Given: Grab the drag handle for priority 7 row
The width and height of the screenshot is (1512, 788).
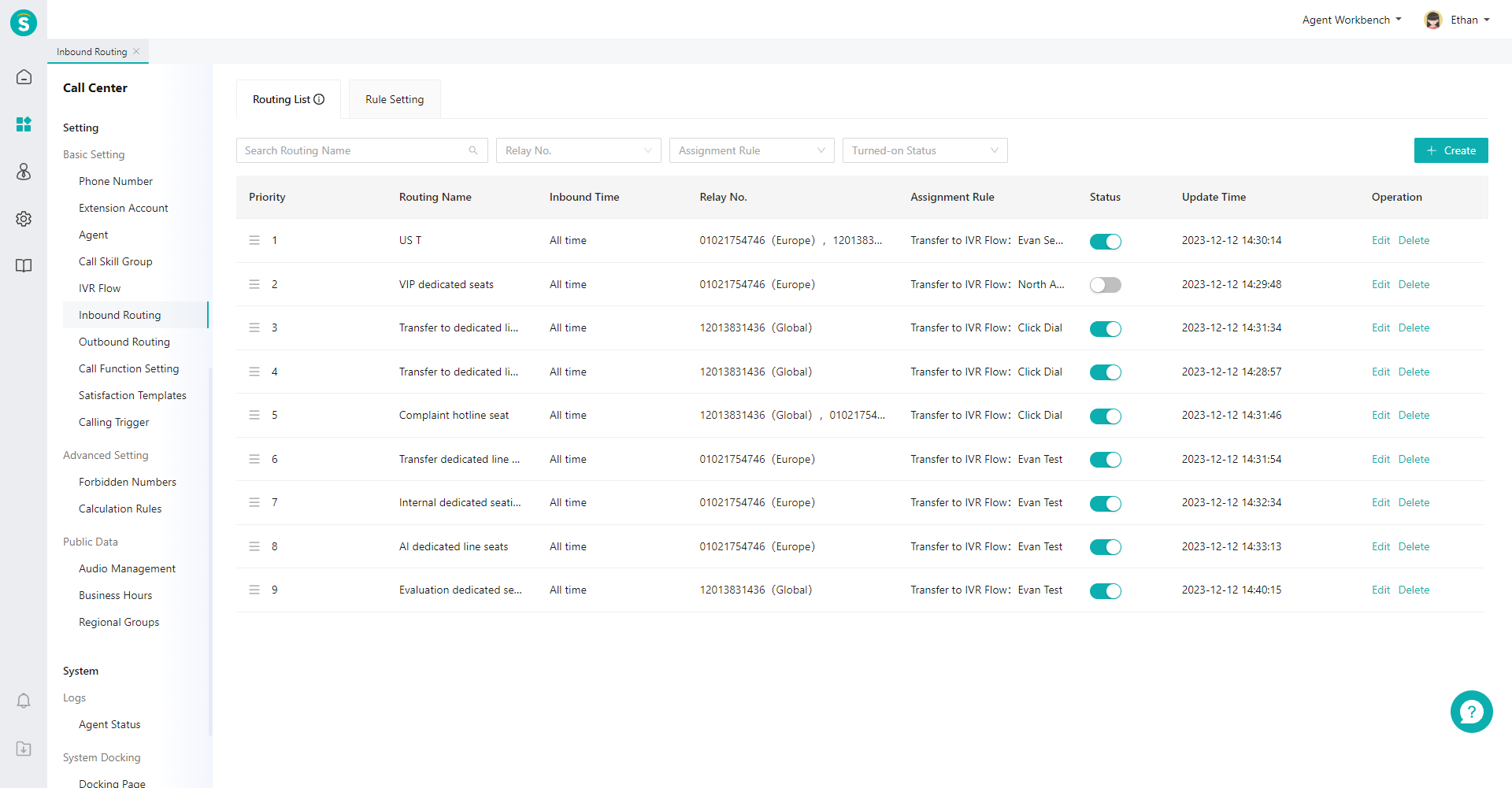Looking at the screenshot, I should point(254,502).
